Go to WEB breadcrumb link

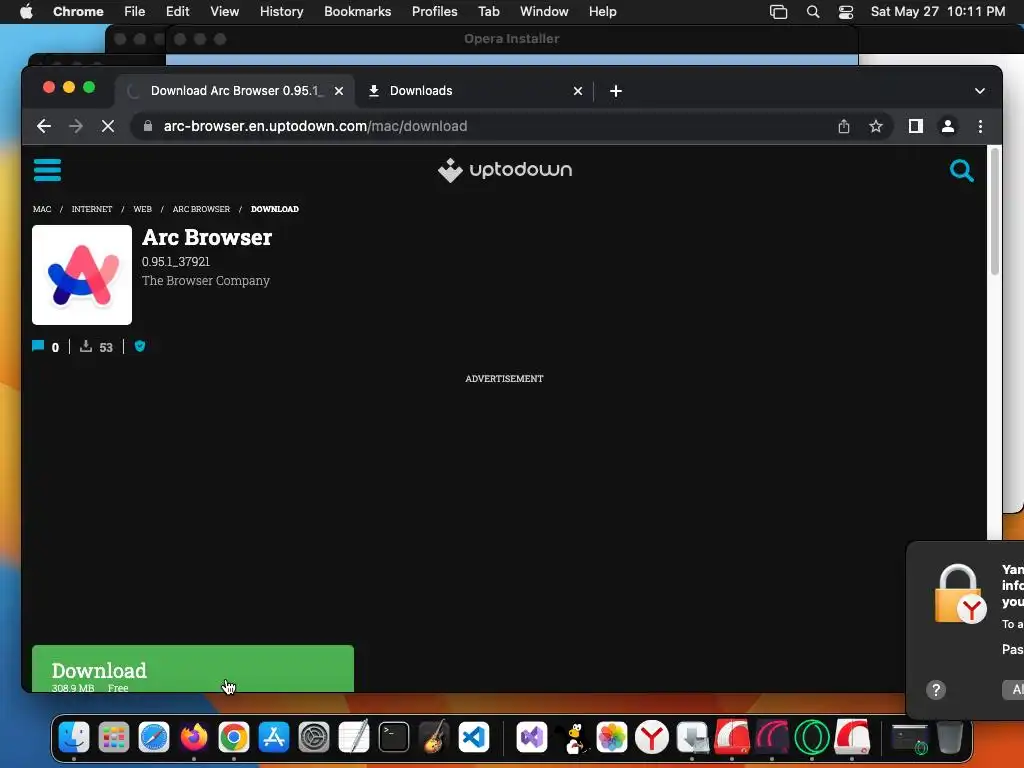pyautogui.click(x=142, y=209)
